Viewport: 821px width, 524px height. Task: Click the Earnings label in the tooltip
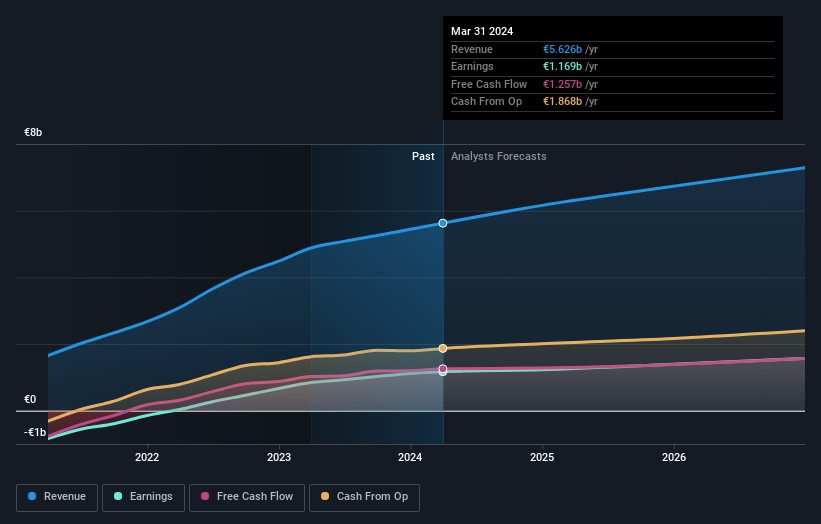click(x=472, y=66)
